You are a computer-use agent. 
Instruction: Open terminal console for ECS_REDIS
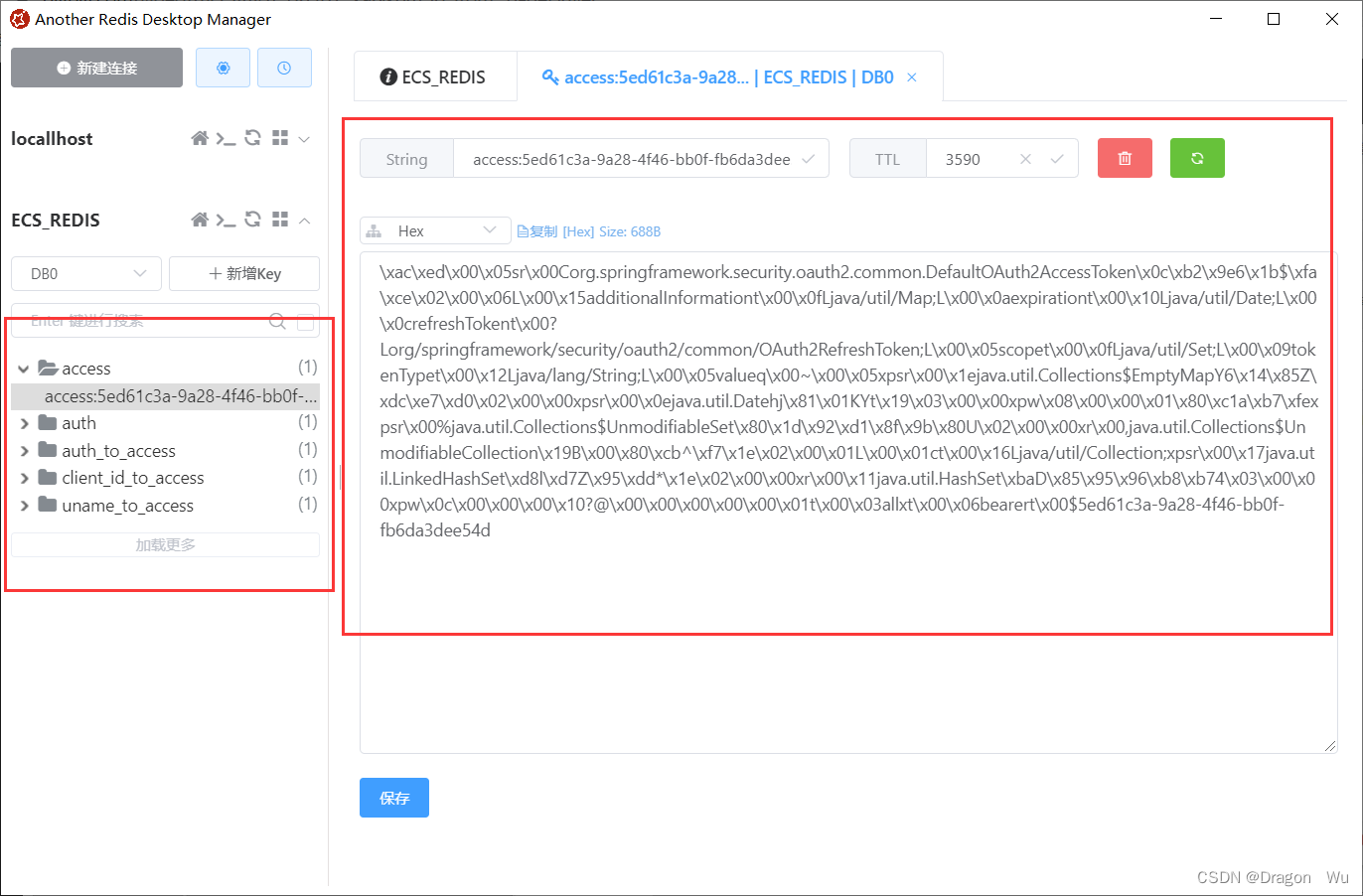pyautogui.click(x=227, y=220)
